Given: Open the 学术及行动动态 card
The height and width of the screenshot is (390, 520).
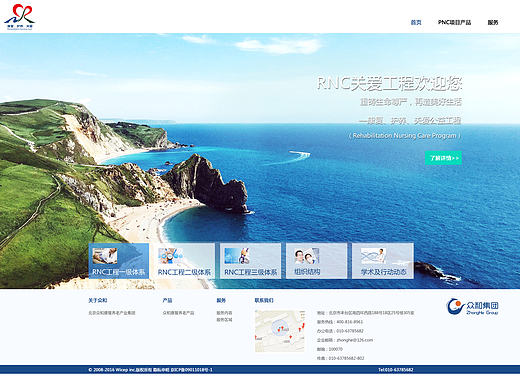Looking at the screenshot, I should pyautogui.click(x=383, y=261).
